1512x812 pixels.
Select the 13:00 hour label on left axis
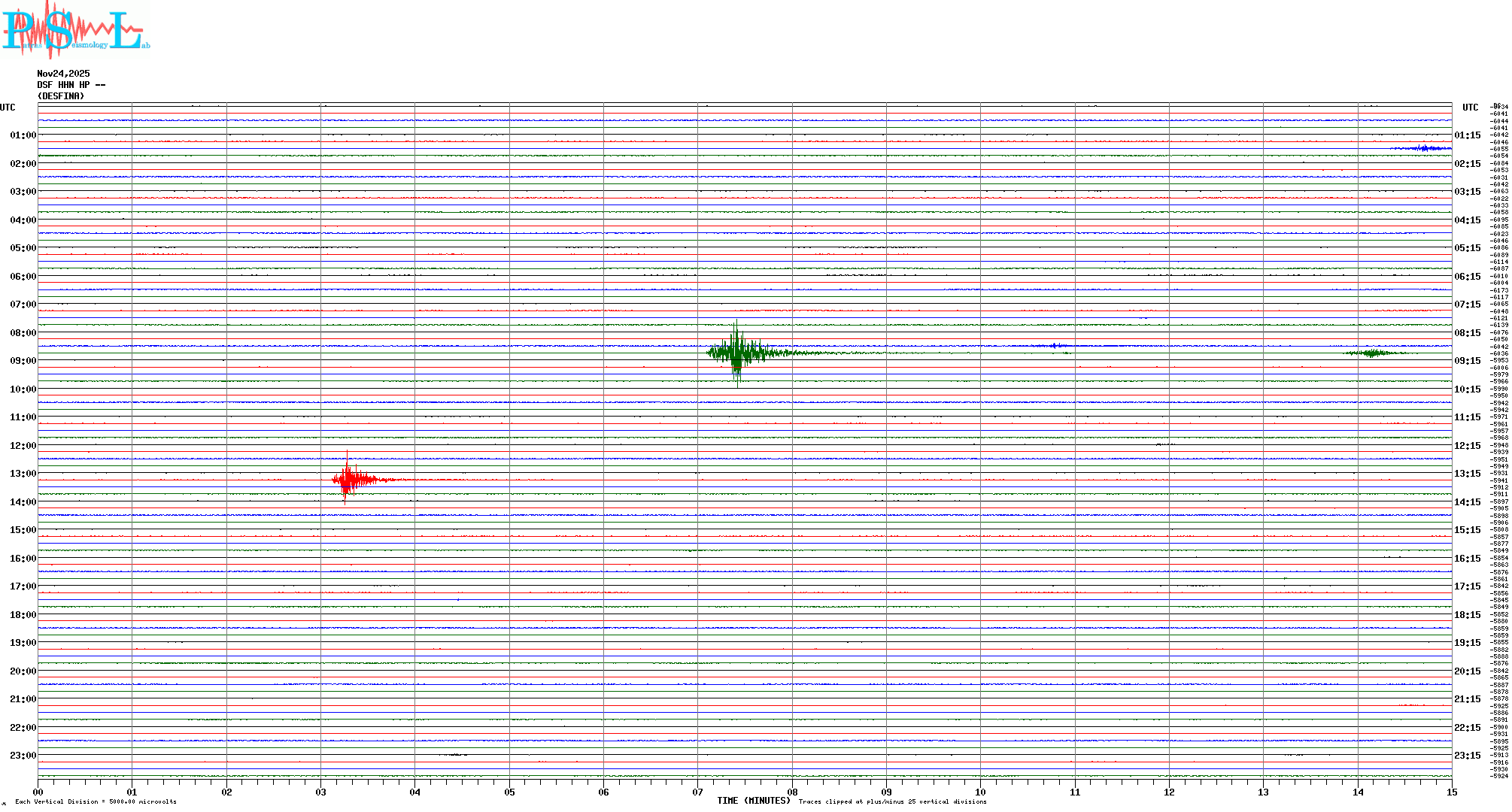[23, 474]
